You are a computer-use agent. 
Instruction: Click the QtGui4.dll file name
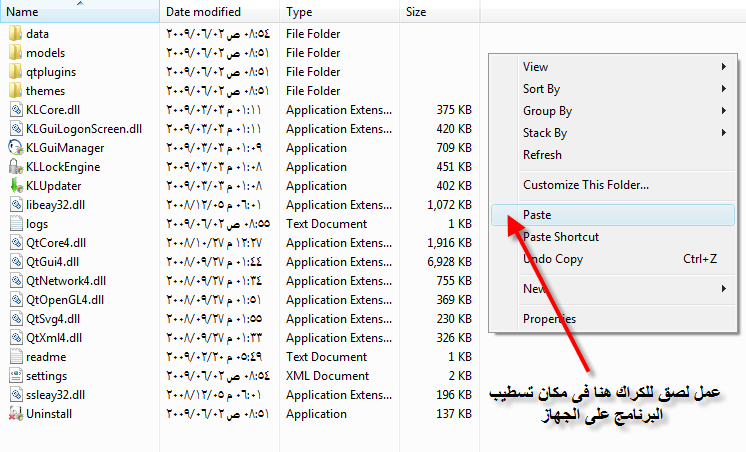pyautogui.click(x=53, y=262)
